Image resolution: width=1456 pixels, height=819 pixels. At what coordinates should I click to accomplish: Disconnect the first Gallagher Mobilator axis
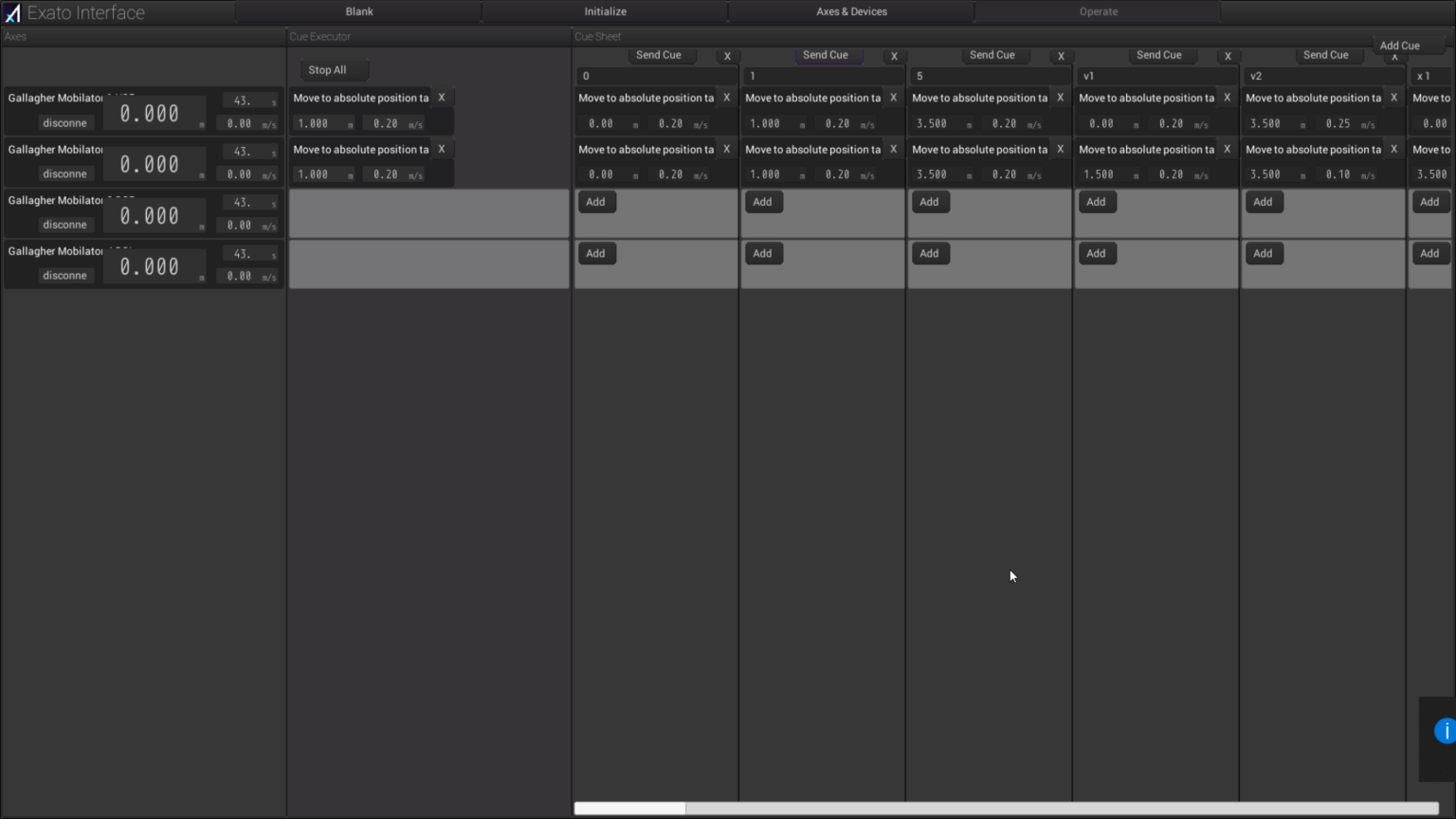64,122
